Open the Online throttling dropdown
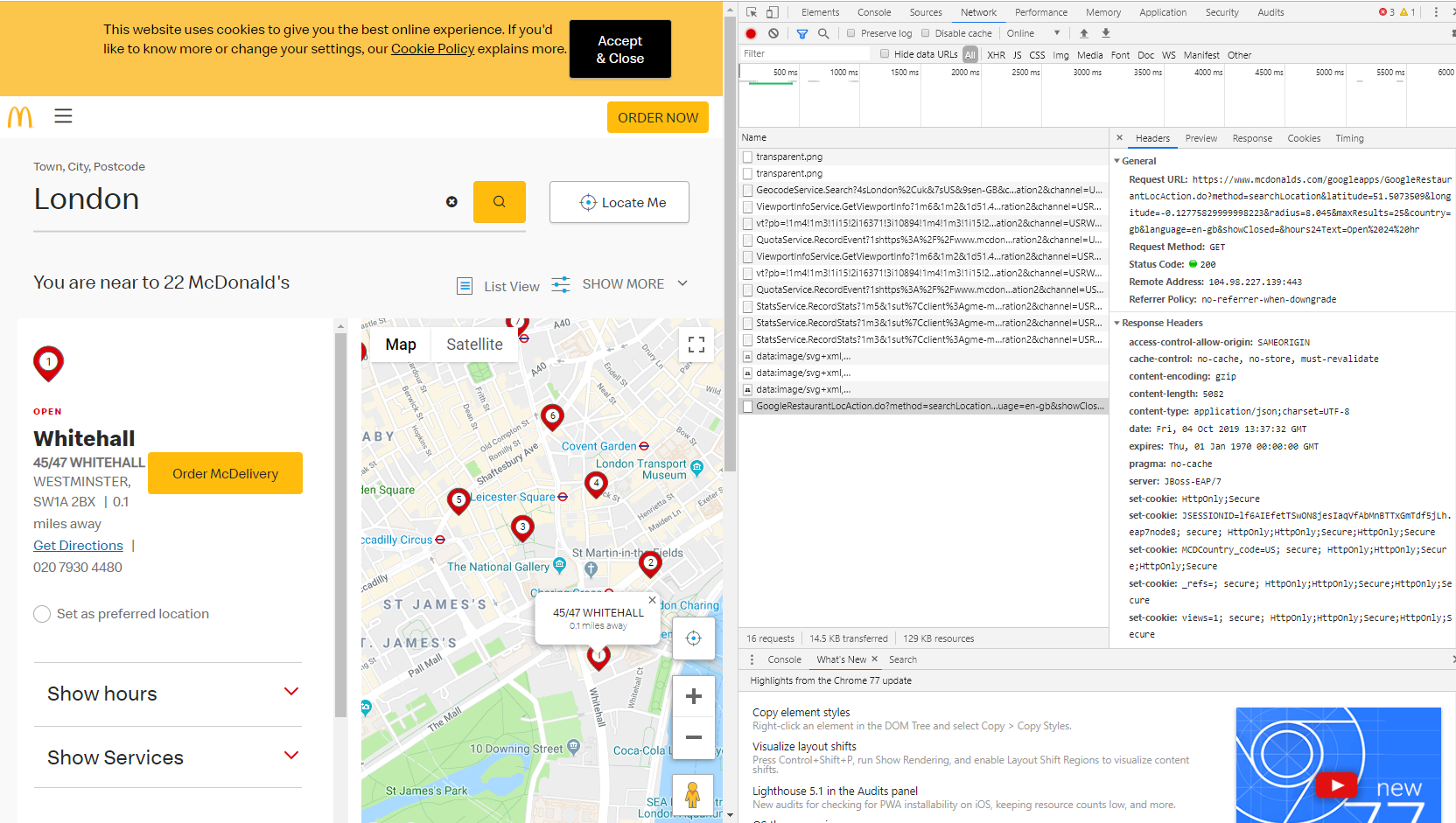 pos(1033,33)
